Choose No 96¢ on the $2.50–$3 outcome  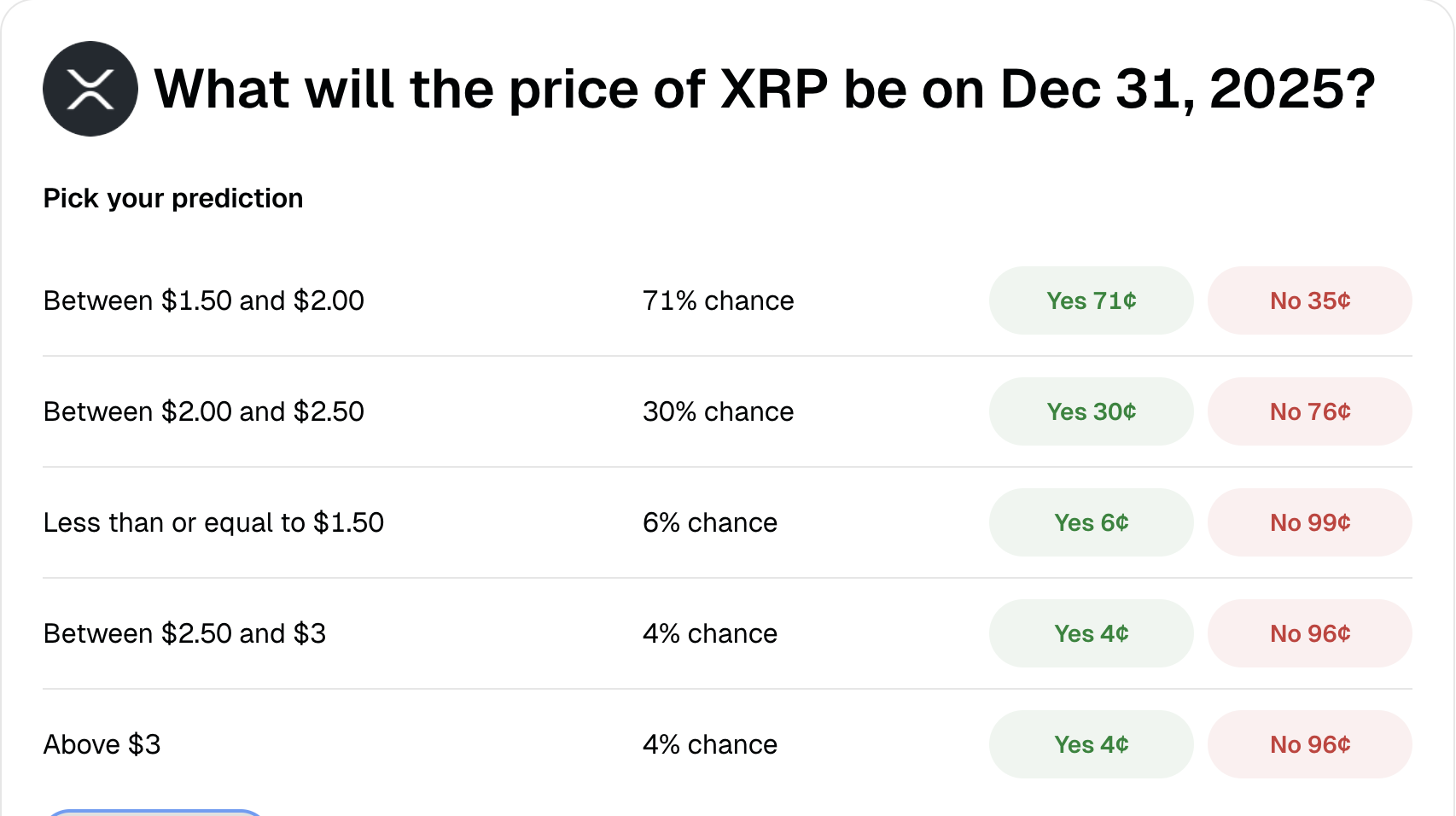pyautogui.click(x=1309, y=633)
